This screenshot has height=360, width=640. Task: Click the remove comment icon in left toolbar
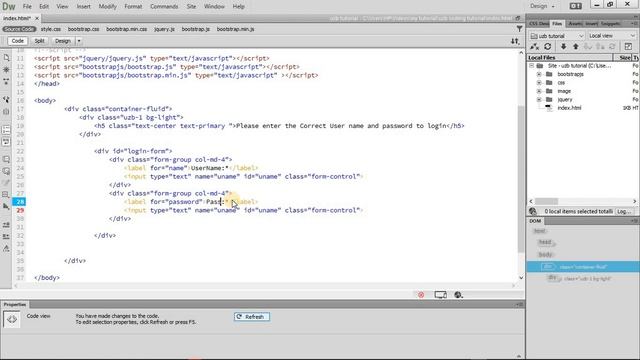pyautogui.click(x=6, y=171)
